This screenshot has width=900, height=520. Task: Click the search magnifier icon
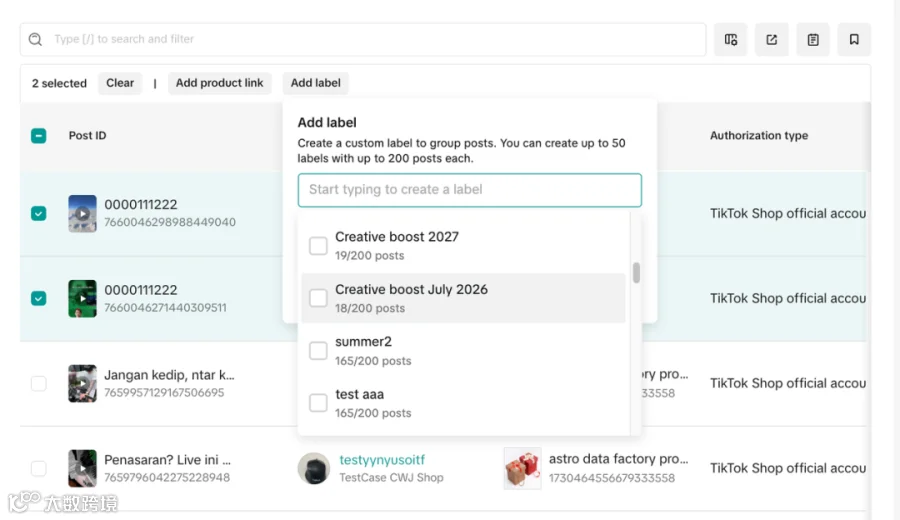pos(36,39)
